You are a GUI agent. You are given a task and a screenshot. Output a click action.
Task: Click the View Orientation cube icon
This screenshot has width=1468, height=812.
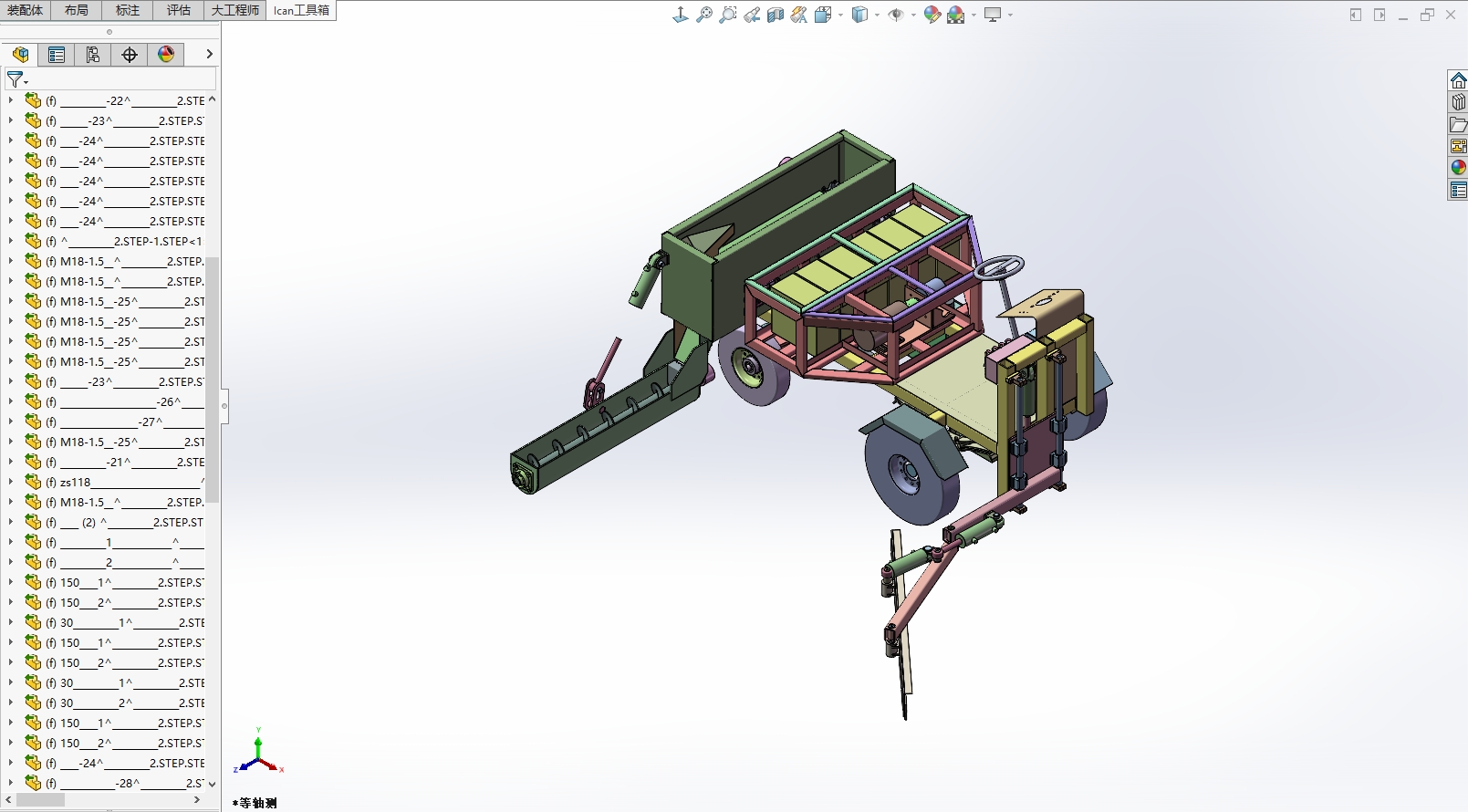823,15
